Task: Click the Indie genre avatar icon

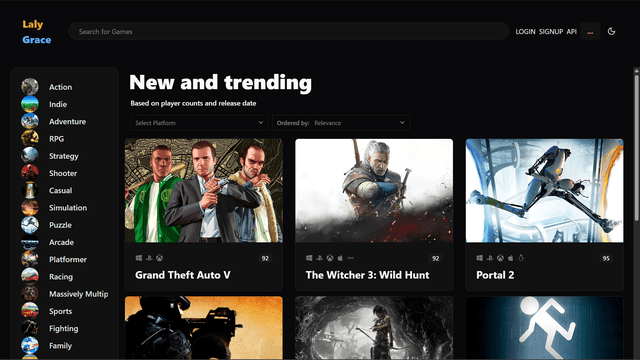Action: click(x=30, y=104)
